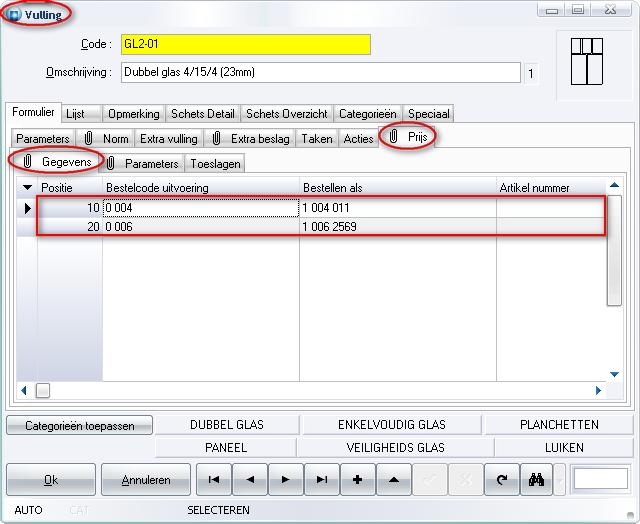Click the Categorieën toepassen button
Screen dimensions: 640x524
(x=80, y=426)
